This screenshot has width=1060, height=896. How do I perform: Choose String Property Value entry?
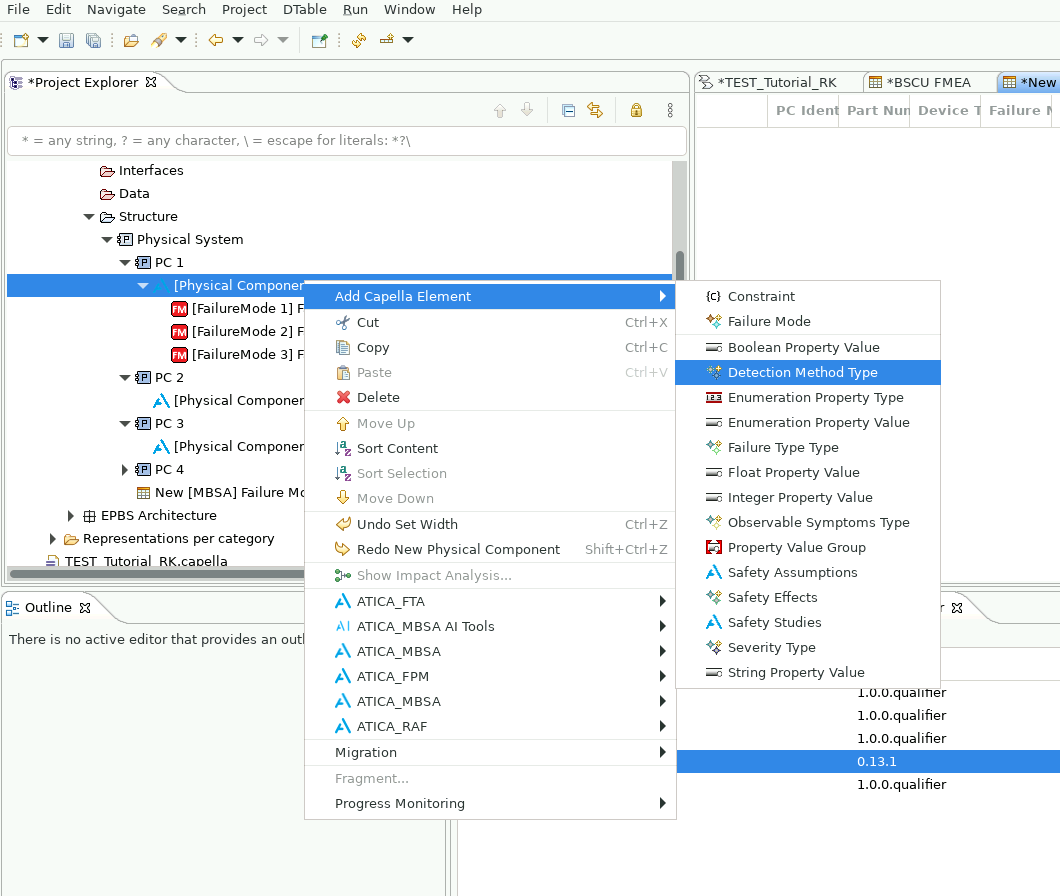coord(808,673)
